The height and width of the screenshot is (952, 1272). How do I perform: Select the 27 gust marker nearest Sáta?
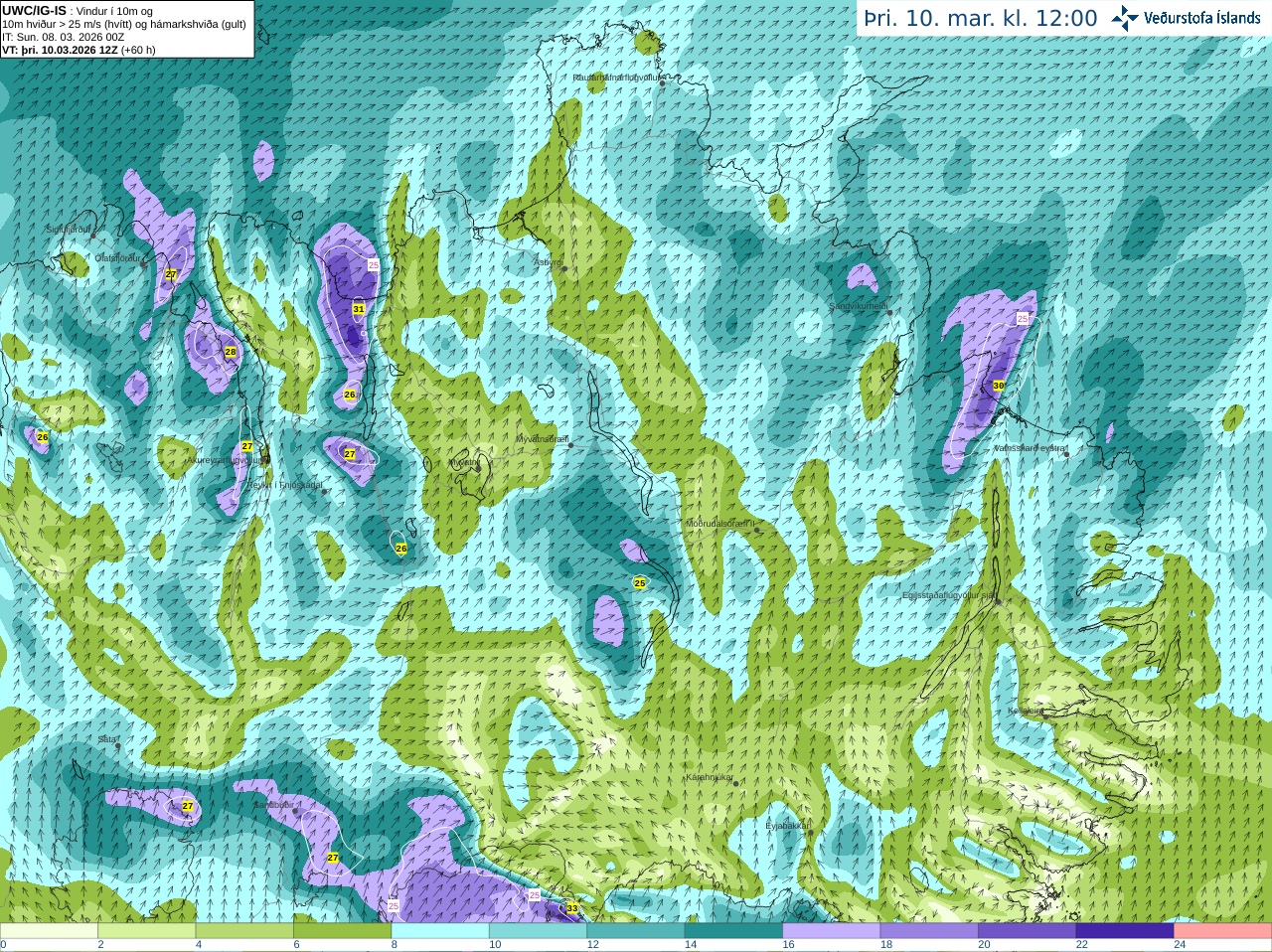point(188,806)
